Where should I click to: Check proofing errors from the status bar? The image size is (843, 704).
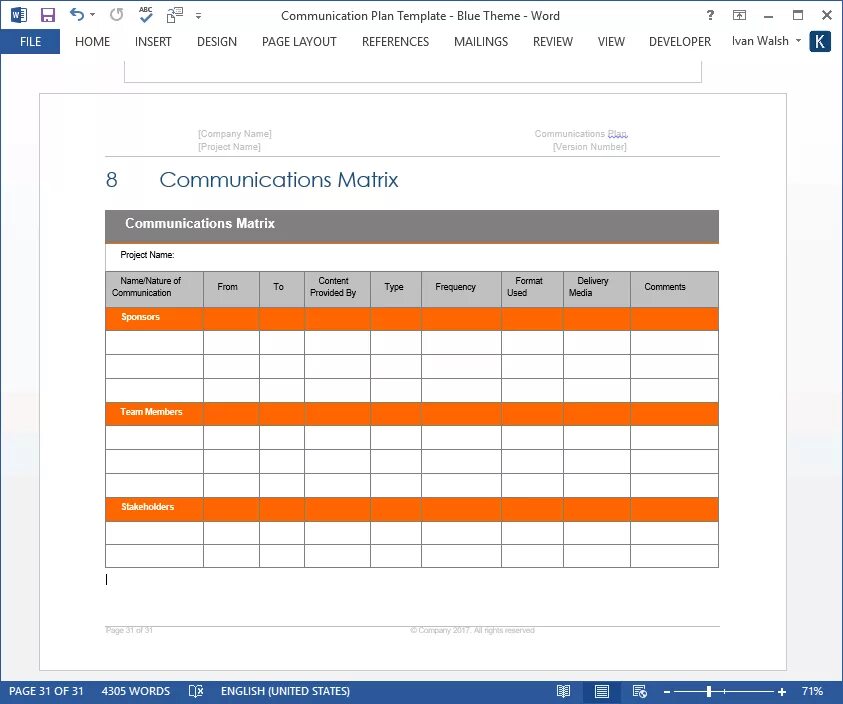point(196,691)
